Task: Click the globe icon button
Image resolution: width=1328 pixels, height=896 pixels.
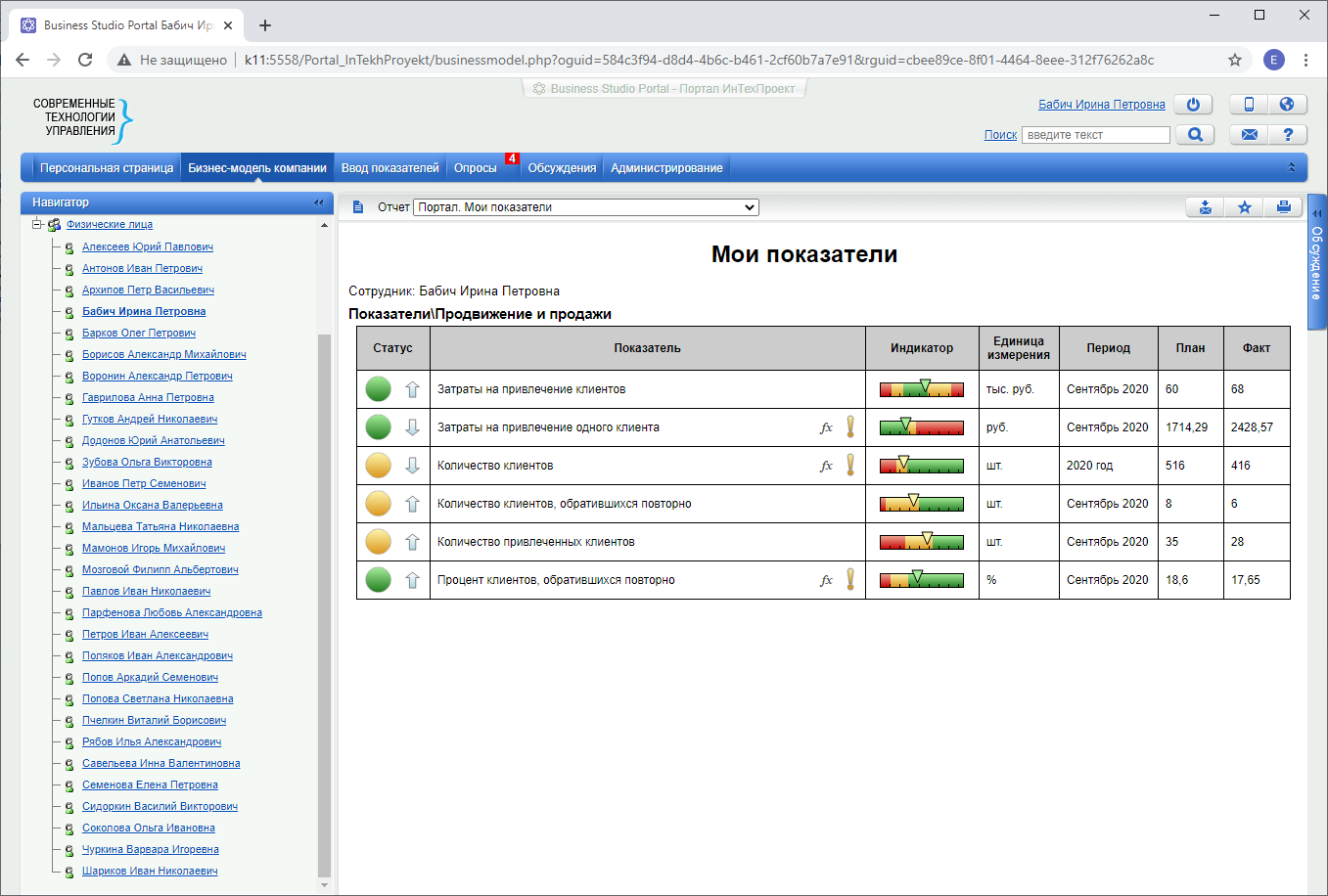Action: [x=1287, y=105]
